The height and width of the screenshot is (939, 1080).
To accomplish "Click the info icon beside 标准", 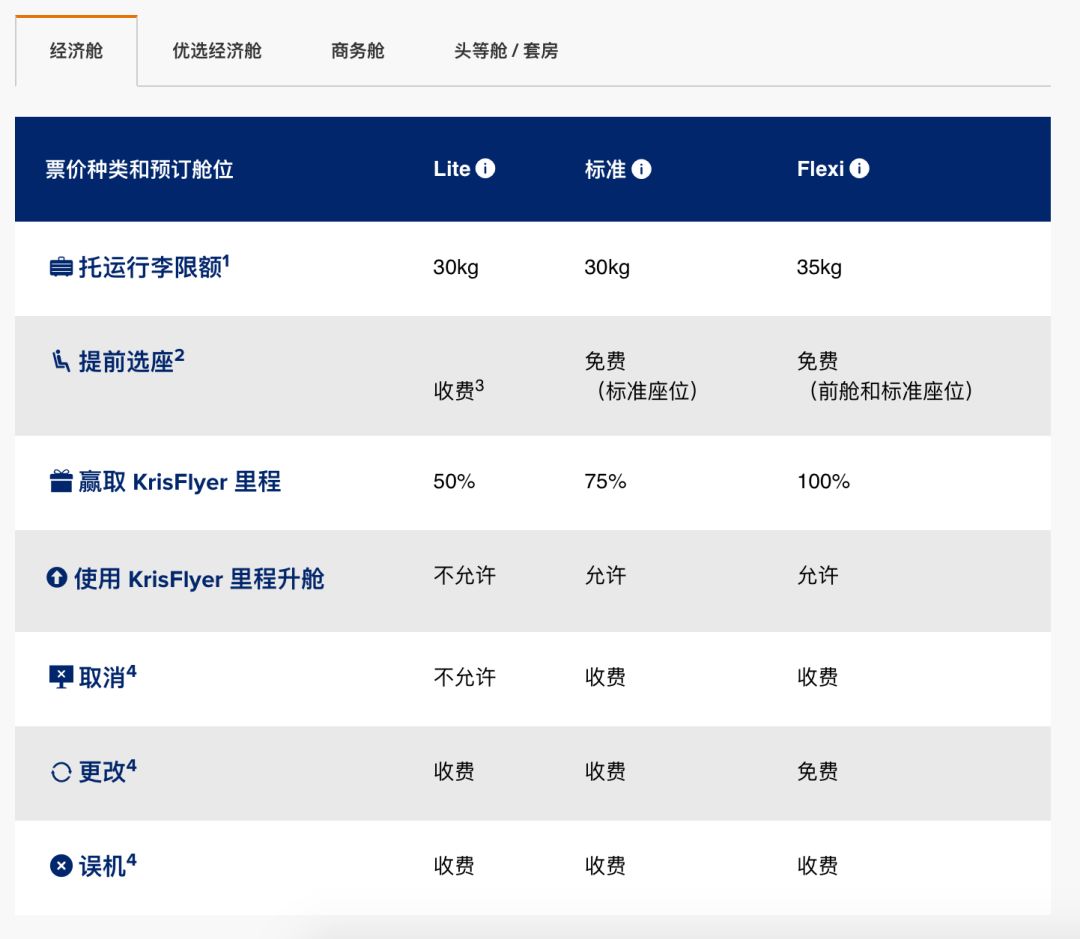I will coord(642,169).
